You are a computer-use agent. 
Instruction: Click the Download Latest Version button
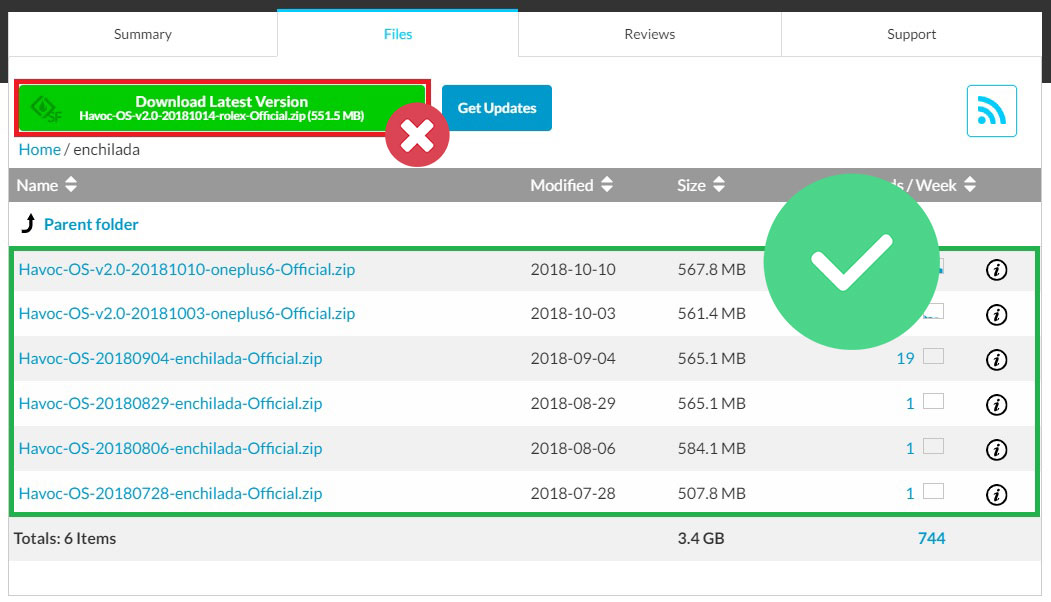click(x=221, y=108)
